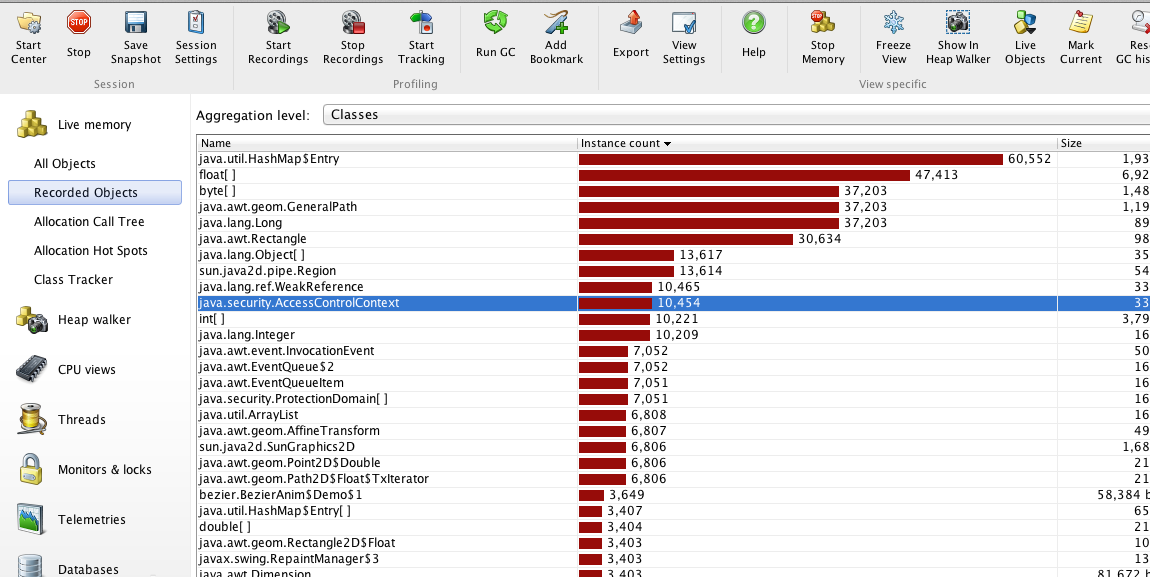Screen dimensions: 1150x577
Task: Select java.util.HashMap$Entry[ ] array row
Action: (x=673, y=510)
